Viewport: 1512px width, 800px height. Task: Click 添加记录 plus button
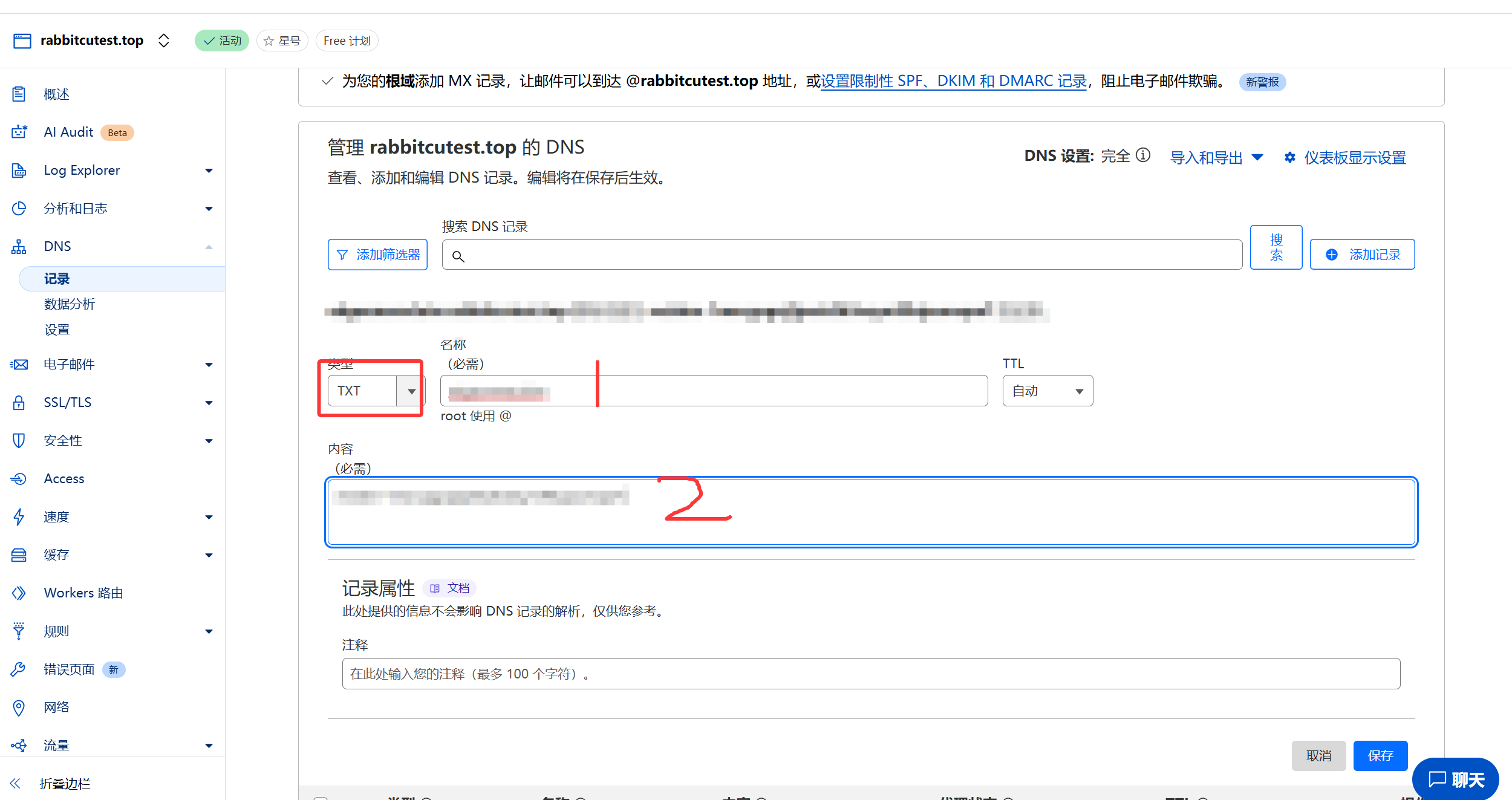(1362, 255)
